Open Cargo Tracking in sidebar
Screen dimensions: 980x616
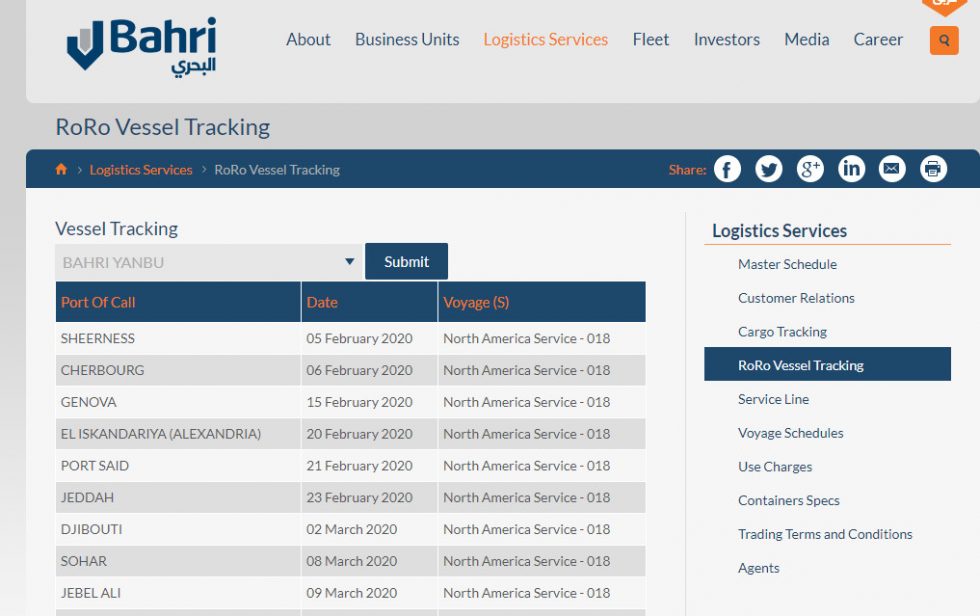pos(782,332)
